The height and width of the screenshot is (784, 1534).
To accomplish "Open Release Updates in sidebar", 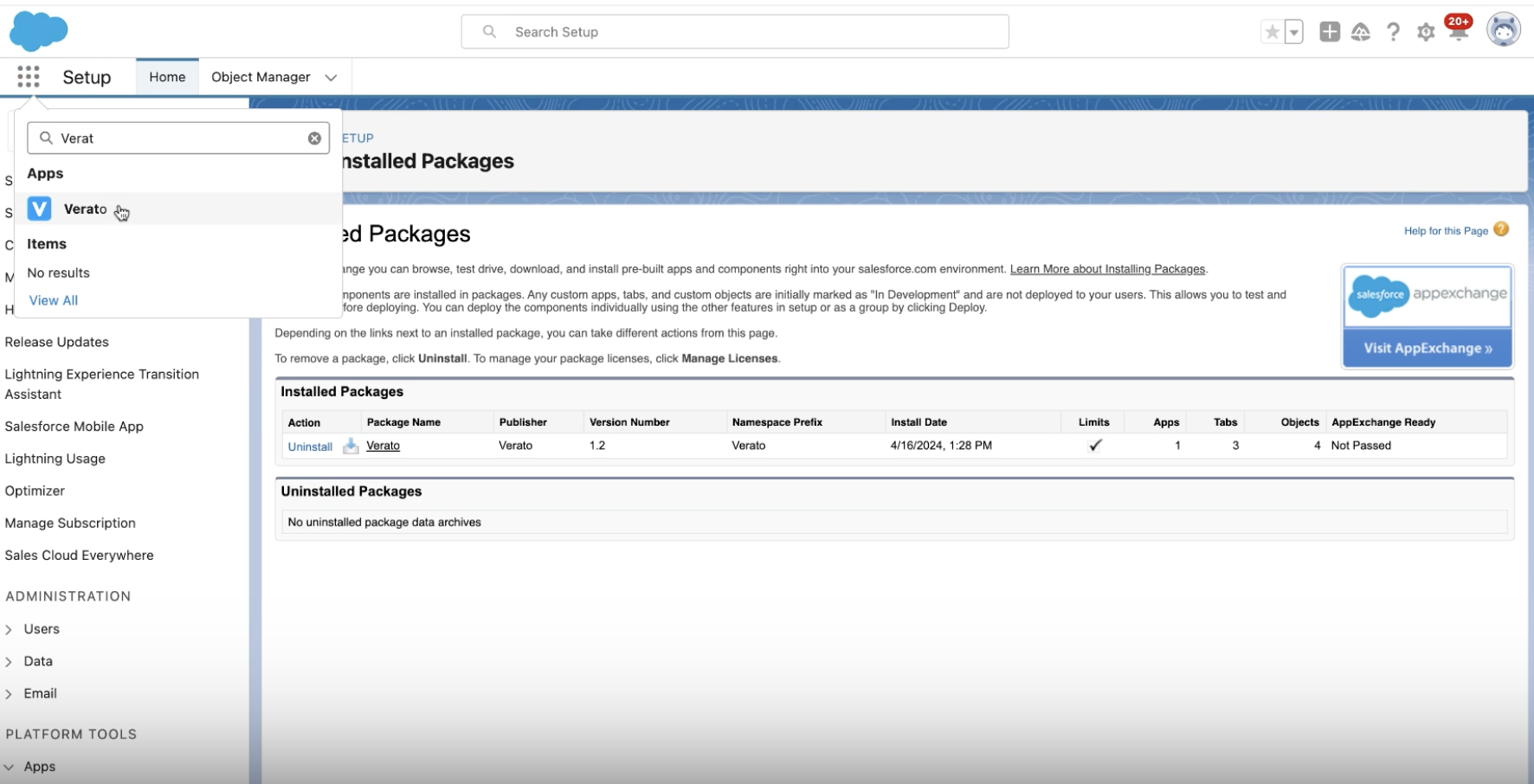I will [57, 342].
